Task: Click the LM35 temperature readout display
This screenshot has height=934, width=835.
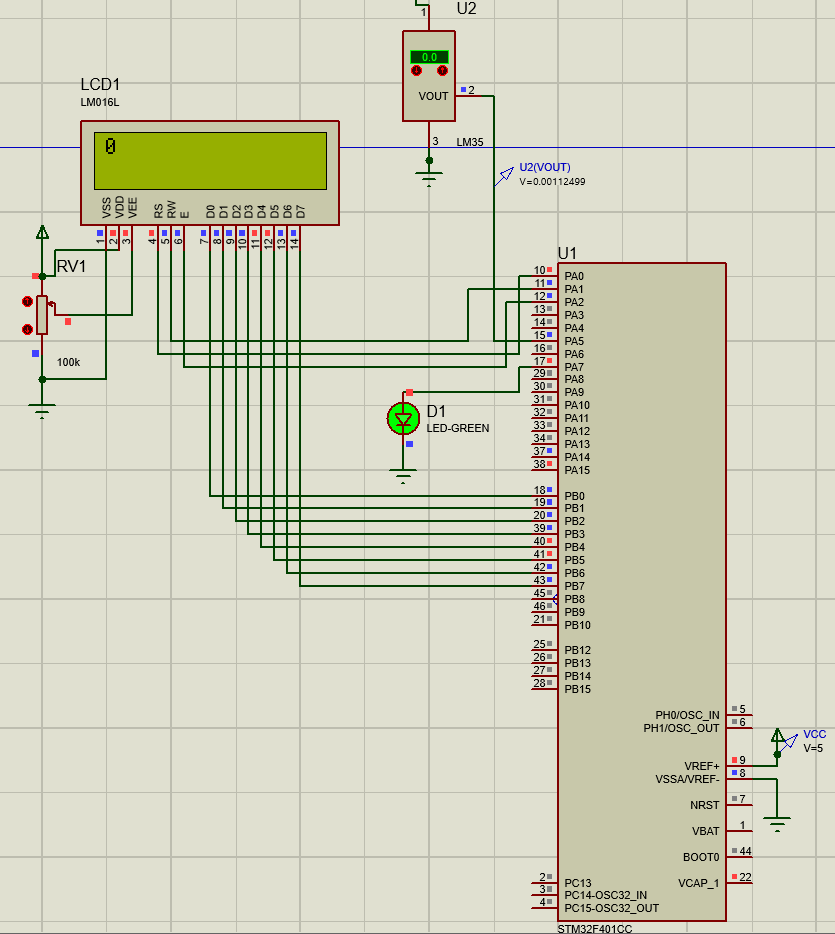Action: (x=429, y=57)
